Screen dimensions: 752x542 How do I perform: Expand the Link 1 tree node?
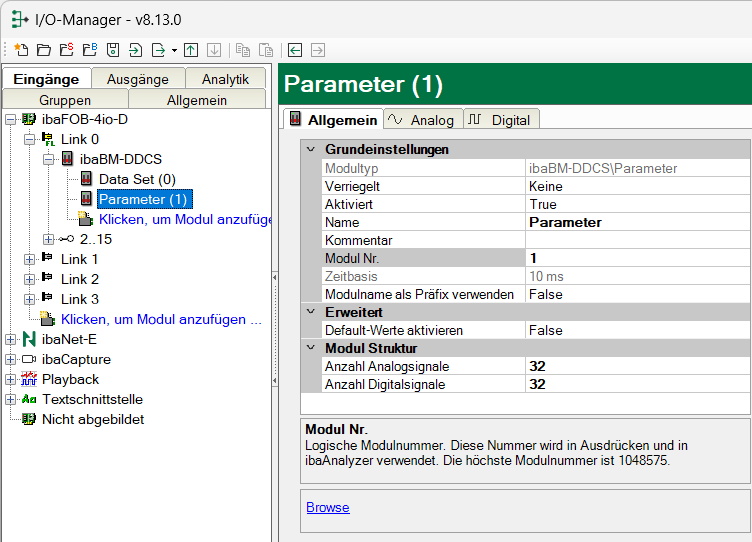[x=29, y=259]
